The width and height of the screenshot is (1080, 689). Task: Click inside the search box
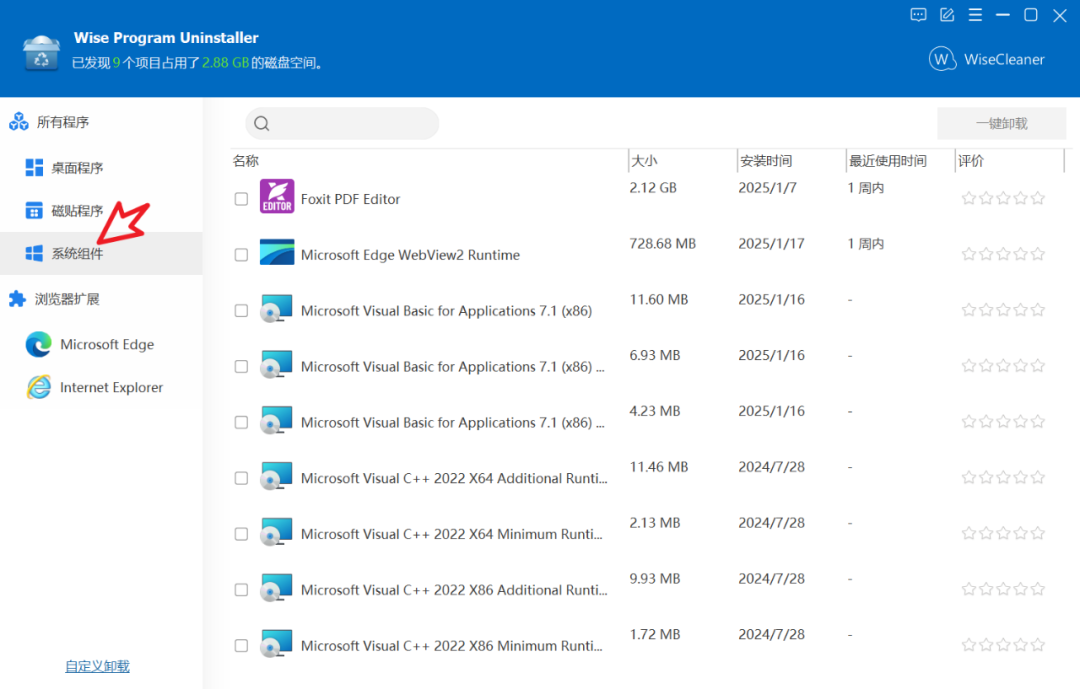pyautogui.click(x=342, y=123)
